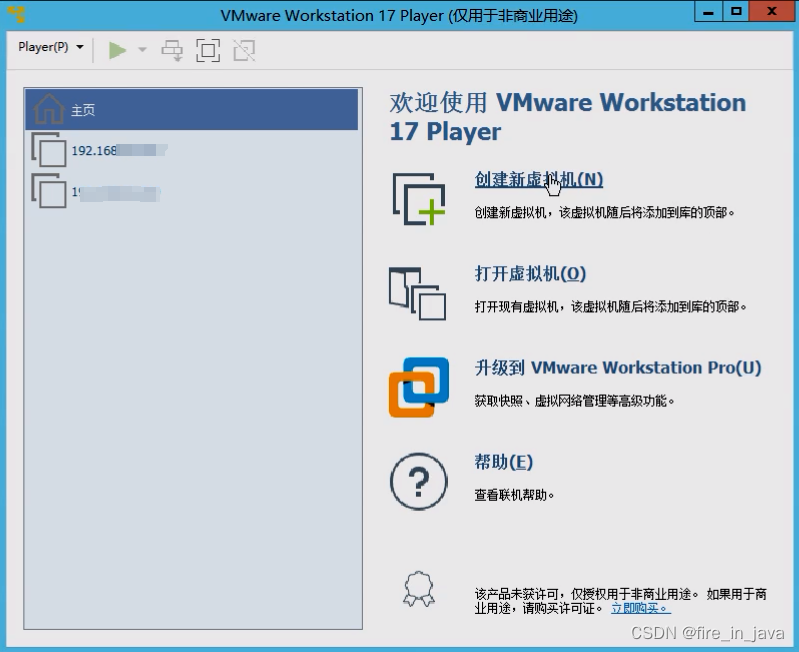Click 升级到 VMware Workstation Pro(U) link

click(x=618, y=368)
